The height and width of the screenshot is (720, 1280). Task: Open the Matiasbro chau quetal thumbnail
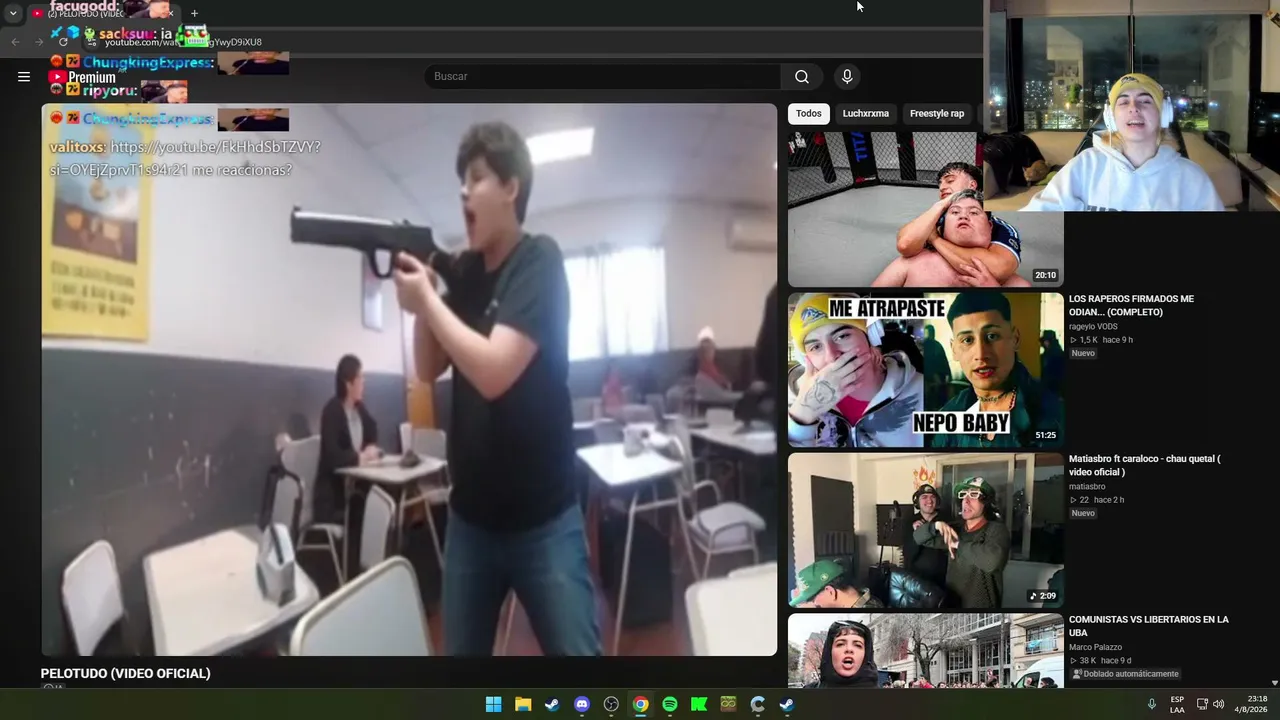click(x=925, y=530)
